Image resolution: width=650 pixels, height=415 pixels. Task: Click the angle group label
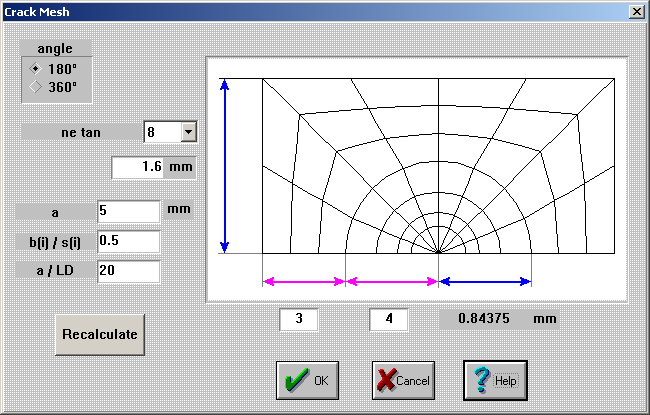[55, 48]
